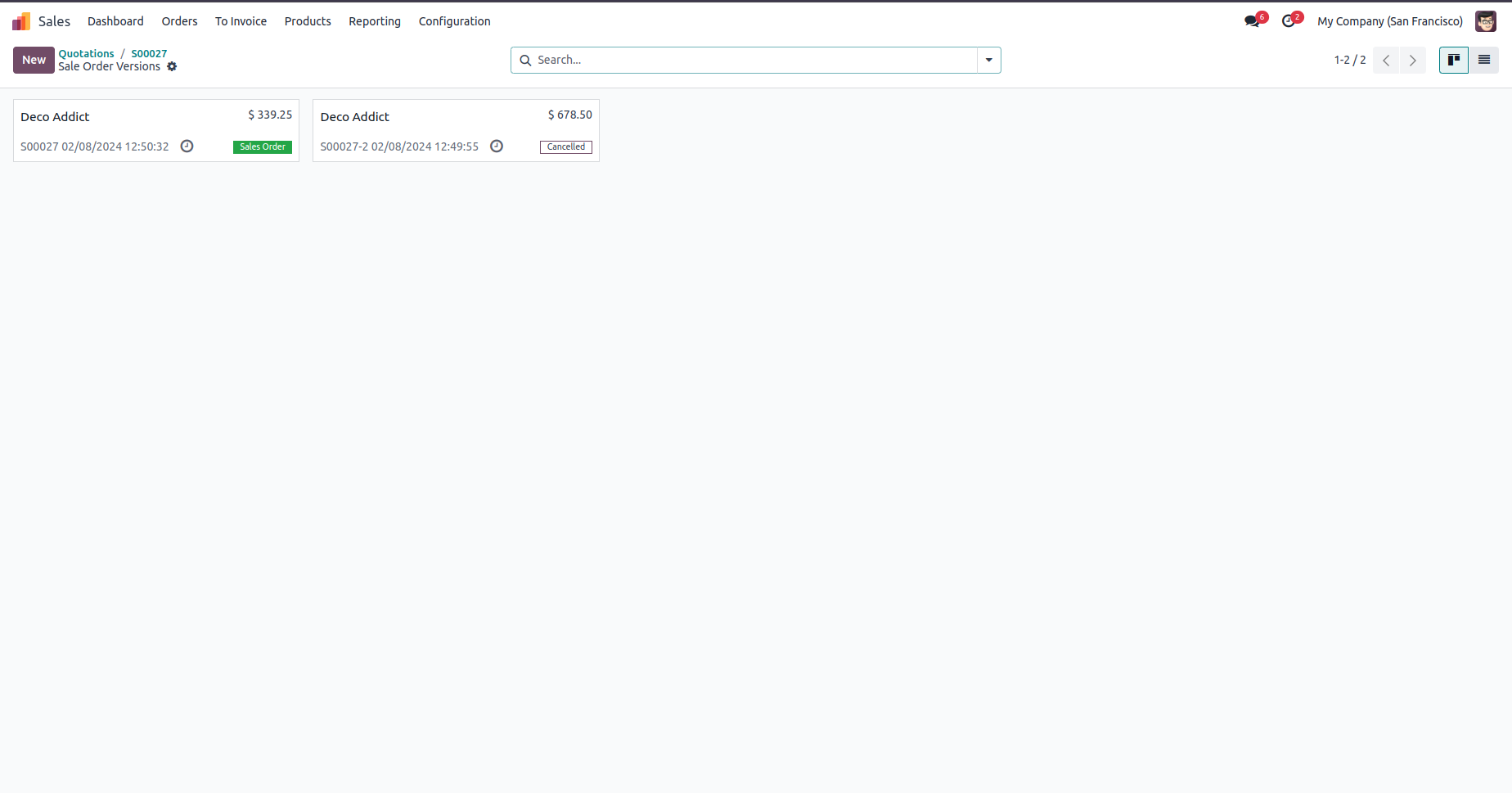Viewport: 1512px width, 793px height.
Task: Open the Products menu
Action: click(308, 21)
